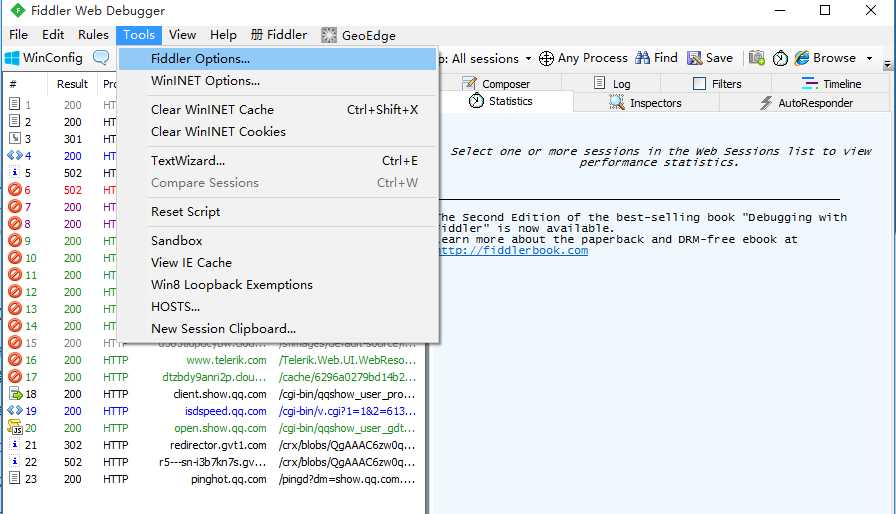Click the WinConfig Windows icon

(11, 58)
